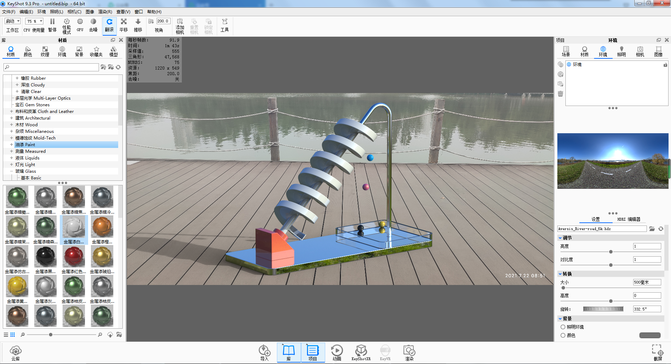This screenshot has width=671, height=364.
Task: Select the Dolly (推移) camera tool
Action: 138,25
